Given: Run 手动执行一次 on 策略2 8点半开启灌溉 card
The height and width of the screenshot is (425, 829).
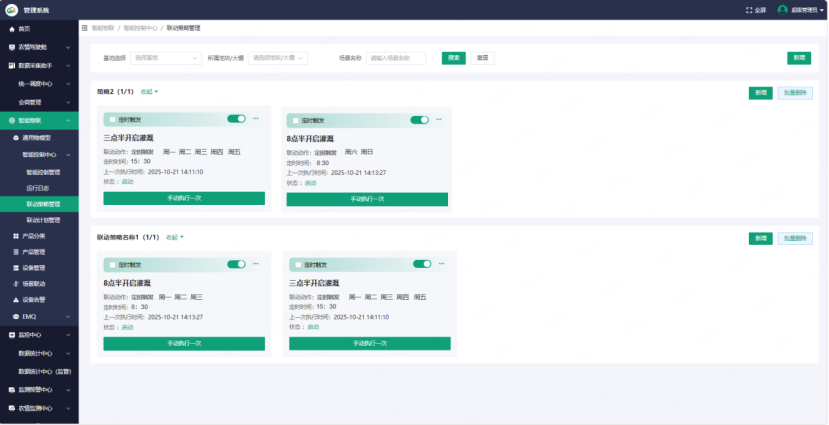Looking at the screenshot, I should pyautogui.click(x=367, y=199).
